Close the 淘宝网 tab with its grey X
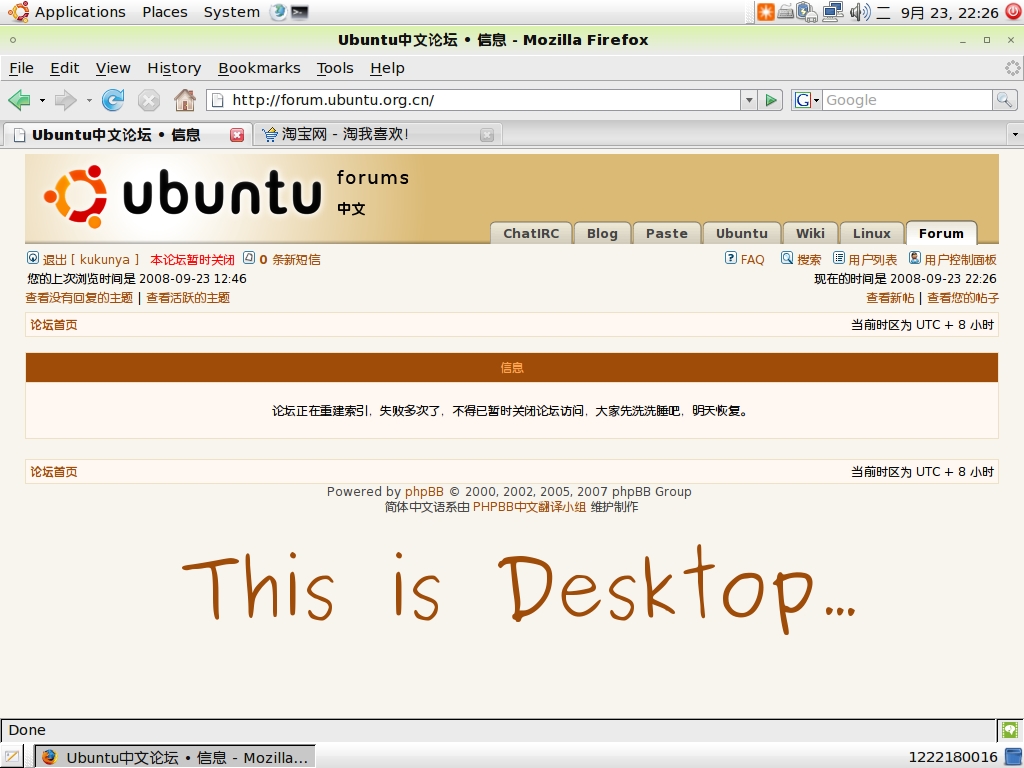Viewport: 1024px width, 768px height. pyautogui.click(x=487, y=135)
